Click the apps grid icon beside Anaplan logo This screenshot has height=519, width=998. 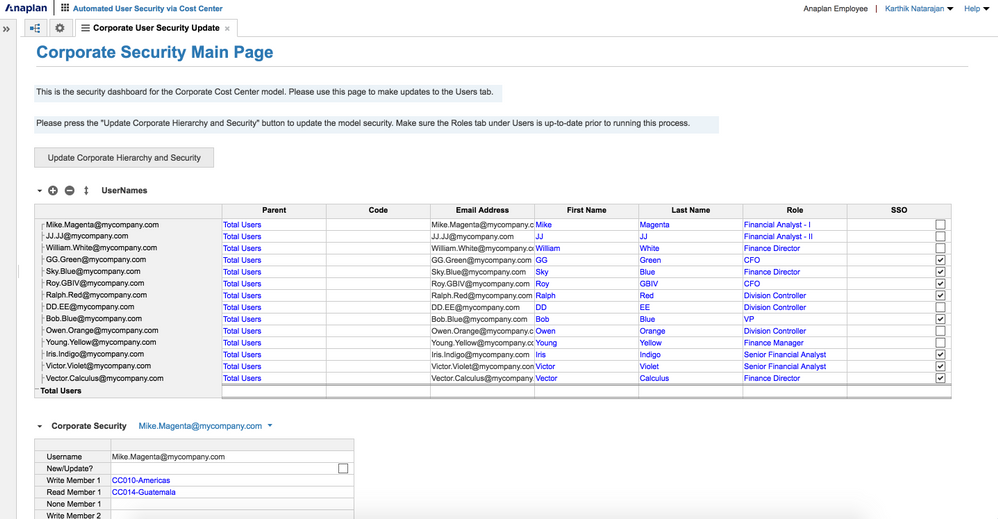click(65, 8)
